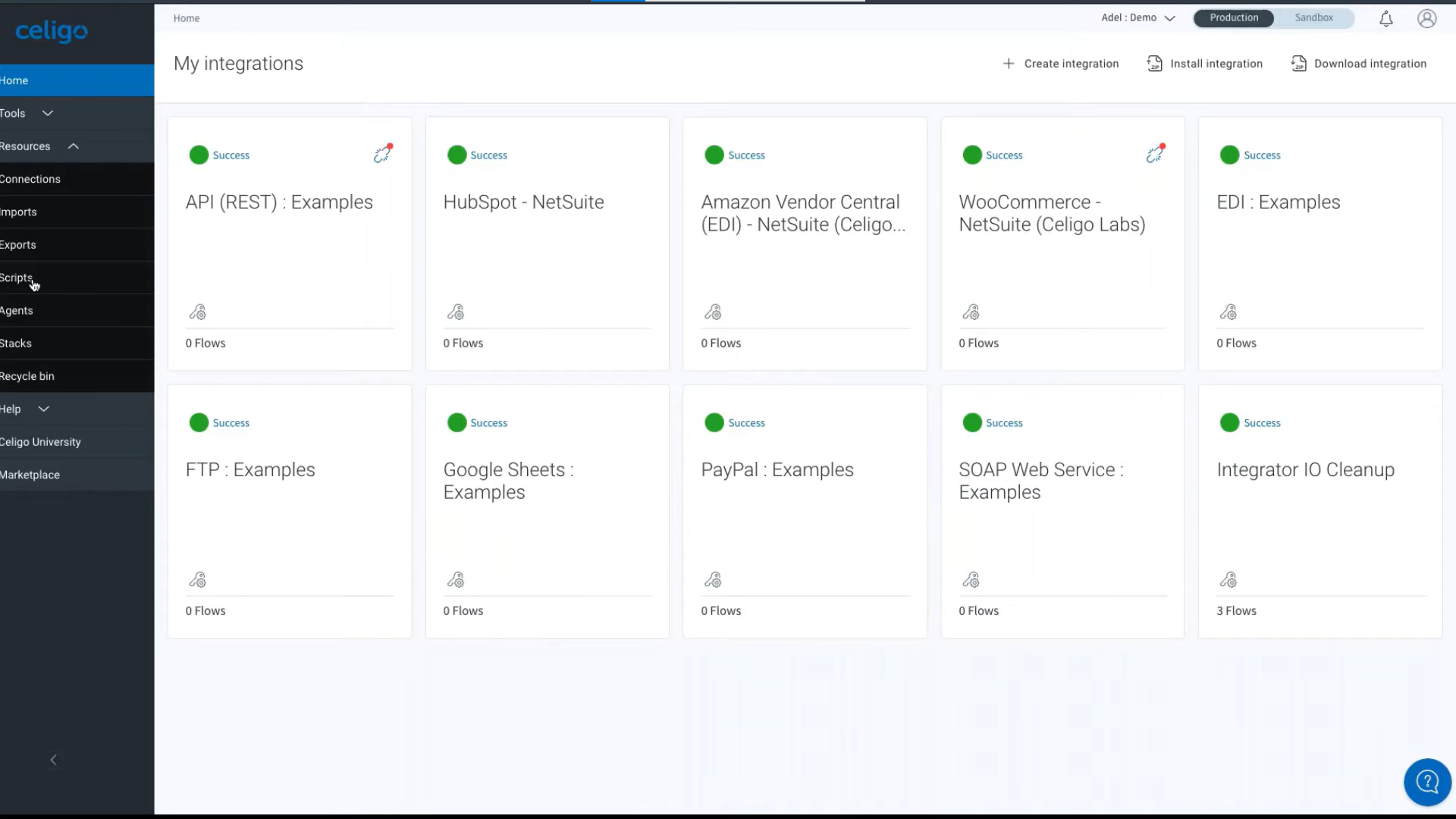The height and width of the screenshot is (819, 1456).
Task: Open Agents in the sidebar
Action: 77,310
